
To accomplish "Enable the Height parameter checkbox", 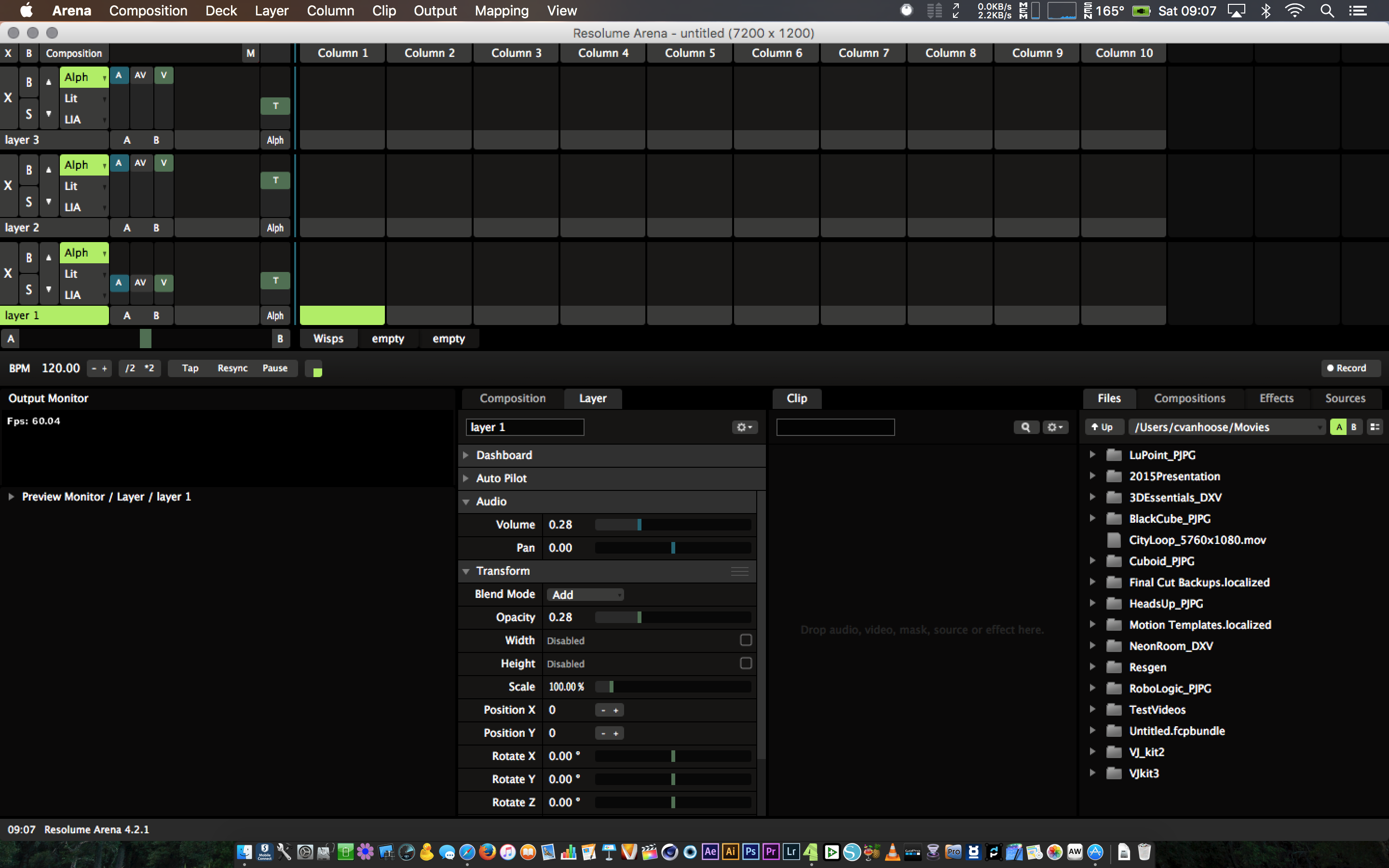I will [746, 663].
